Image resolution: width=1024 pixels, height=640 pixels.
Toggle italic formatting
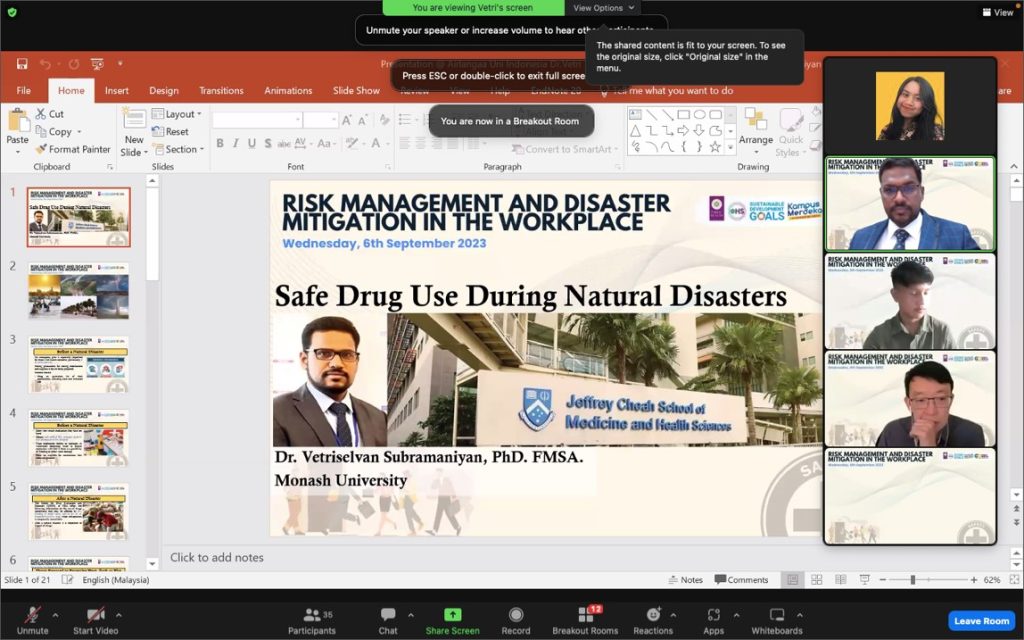pos(236,143)
